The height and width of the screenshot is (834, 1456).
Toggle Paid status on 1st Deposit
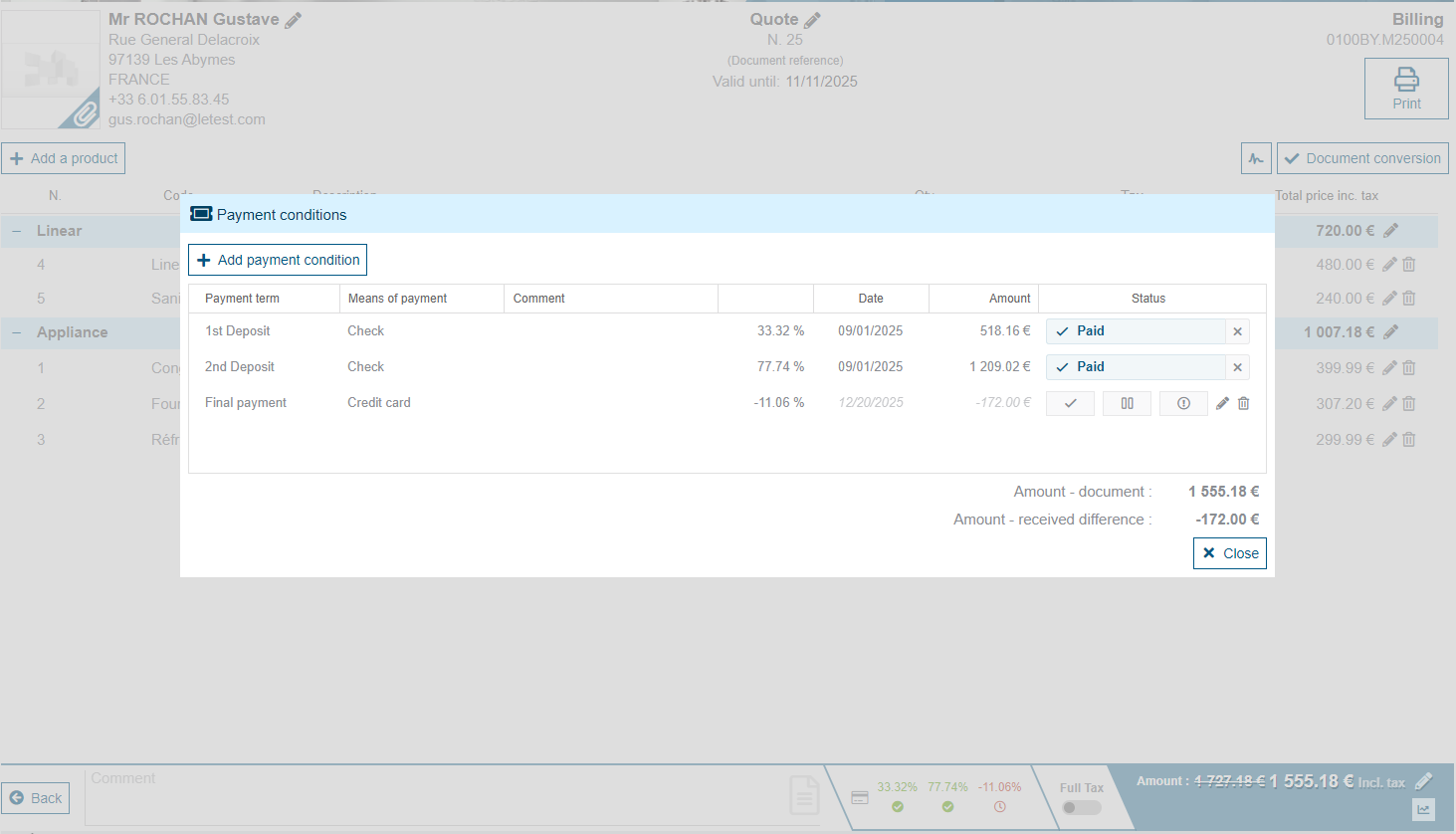[1135, 331]
